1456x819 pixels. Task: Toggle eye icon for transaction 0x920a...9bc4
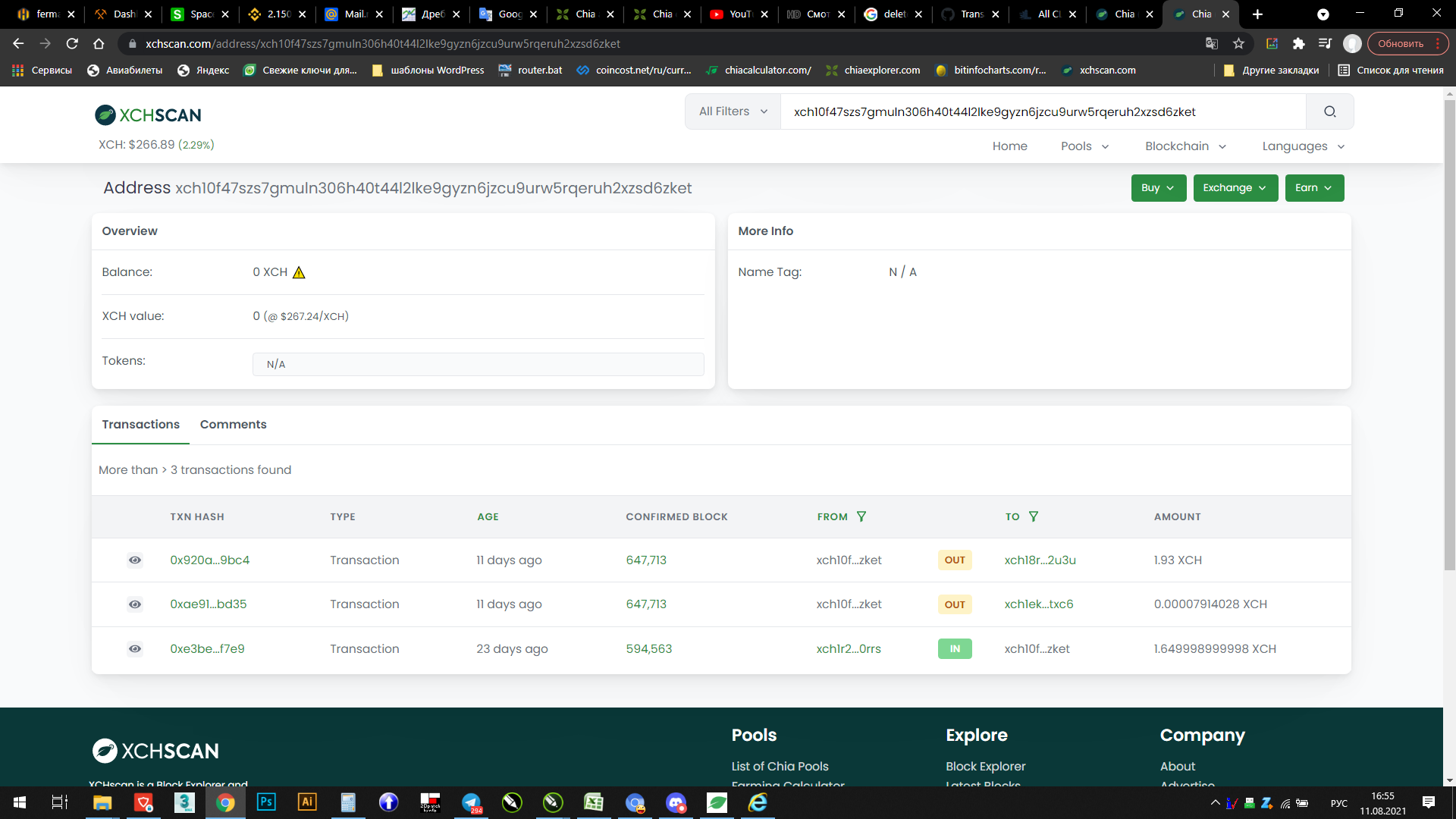point(135,560)
